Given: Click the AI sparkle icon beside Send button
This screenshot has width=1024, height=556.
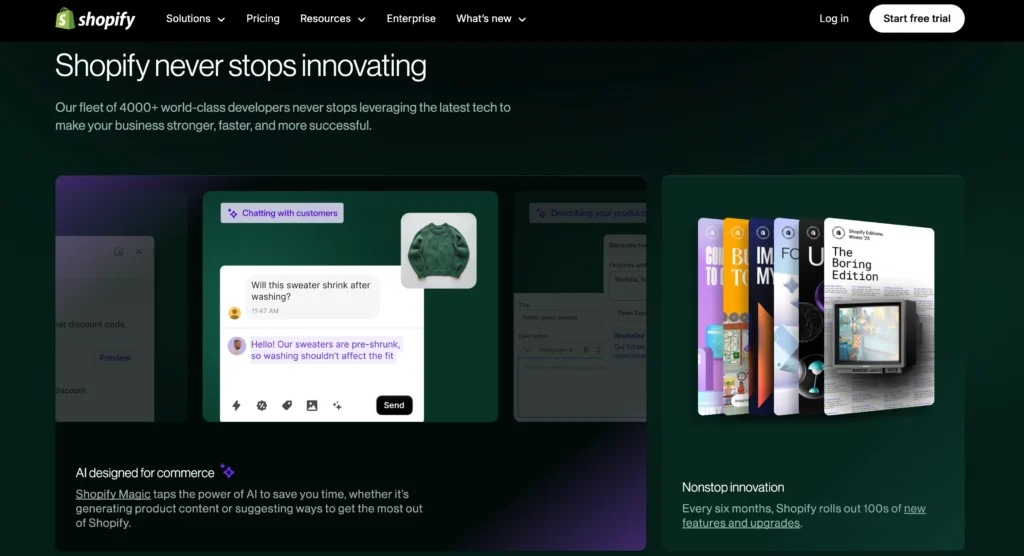Looking at the screenshot, I should coord(337,405).
